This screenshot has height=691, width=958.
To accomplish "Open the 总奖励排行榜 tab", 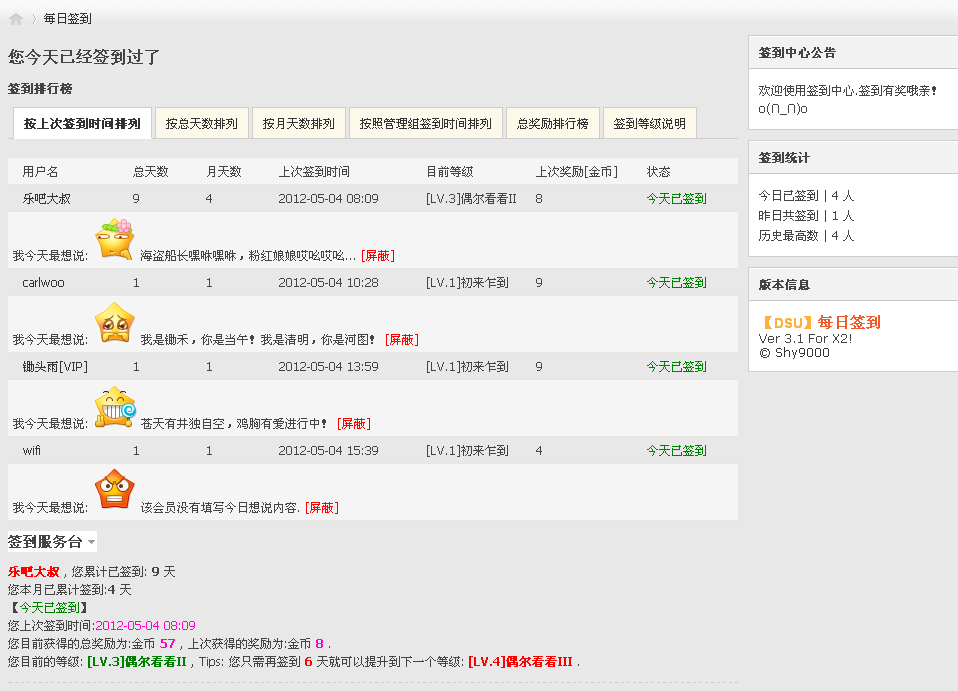I will [551, 123].
